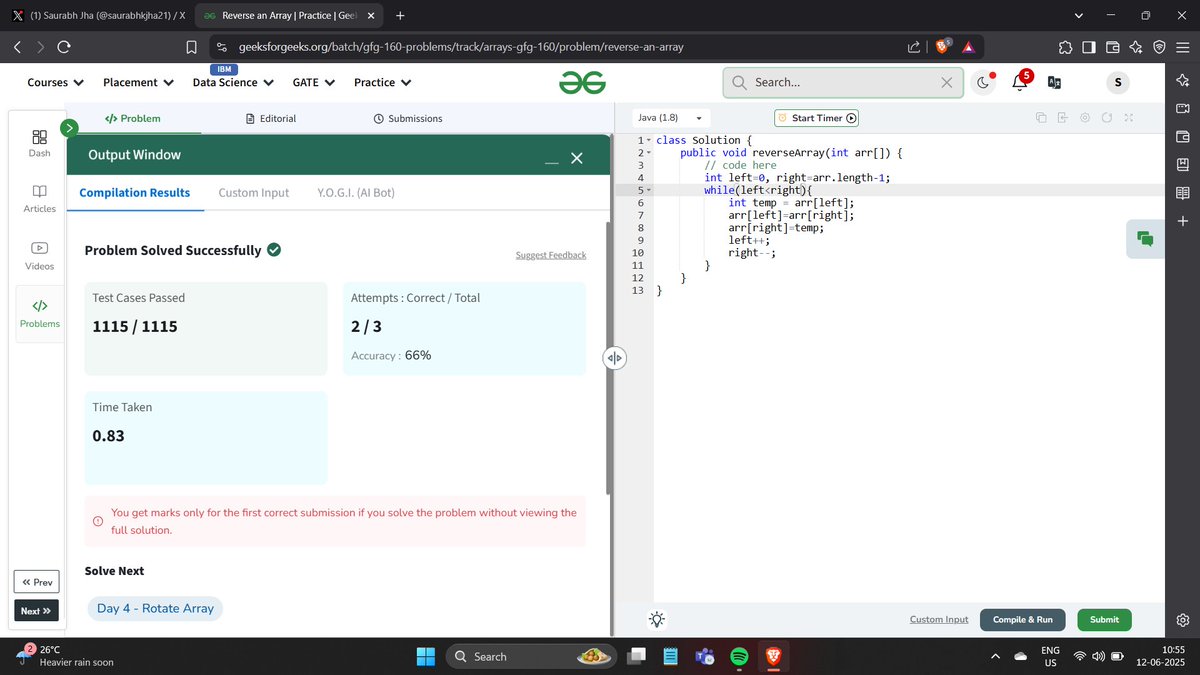
Task: Select Problems in the left sidebar
Action: pos(39,313)
